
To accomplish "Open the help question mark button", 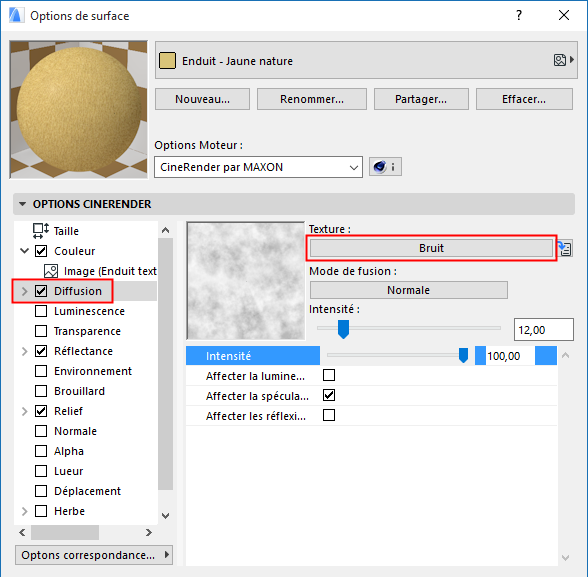I will coord(519,15).
